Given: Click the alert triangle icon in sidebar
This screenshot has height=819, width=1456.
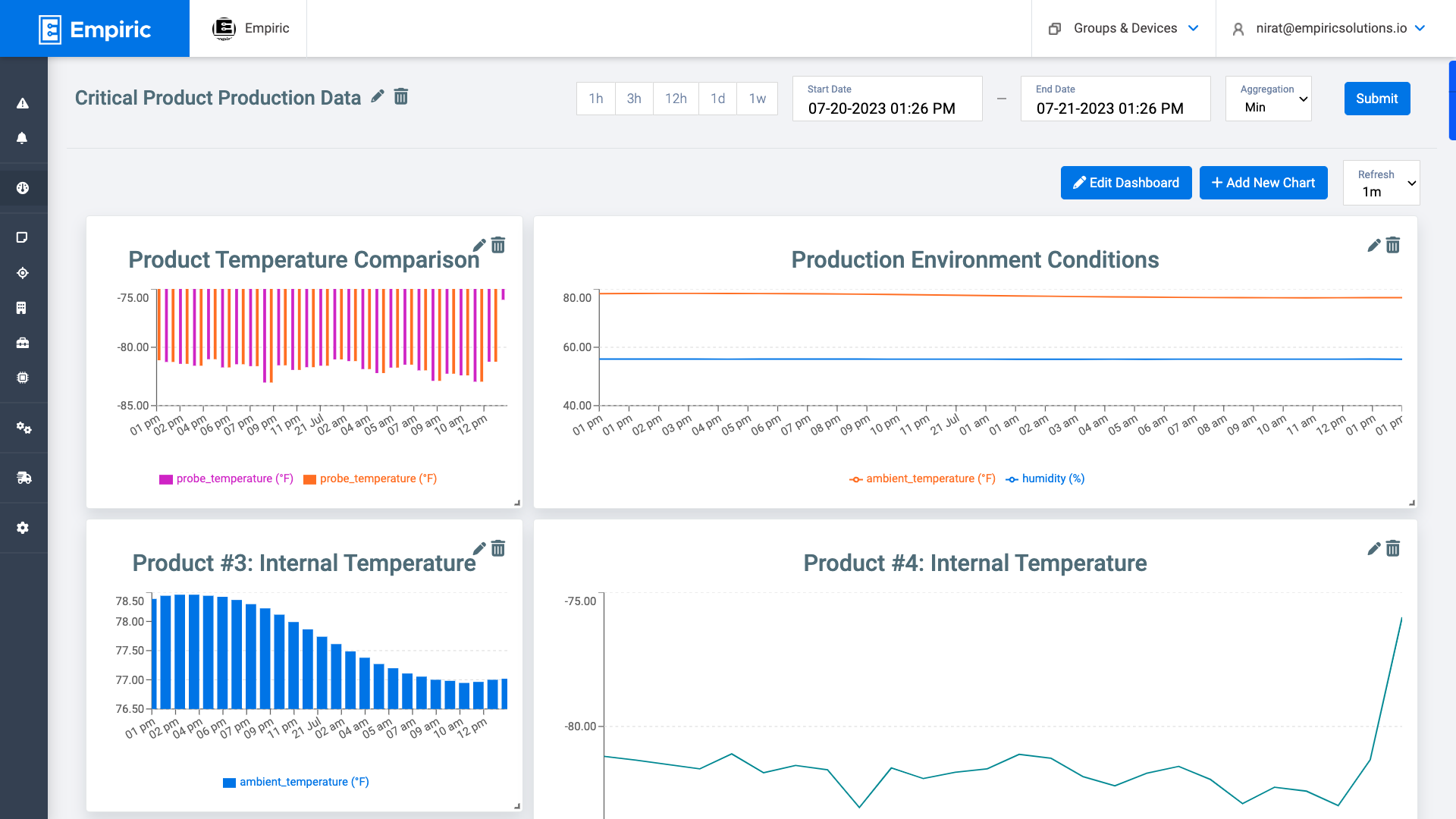Looking at the screenshot, I should pyautogui.click(x=23, y=103).
